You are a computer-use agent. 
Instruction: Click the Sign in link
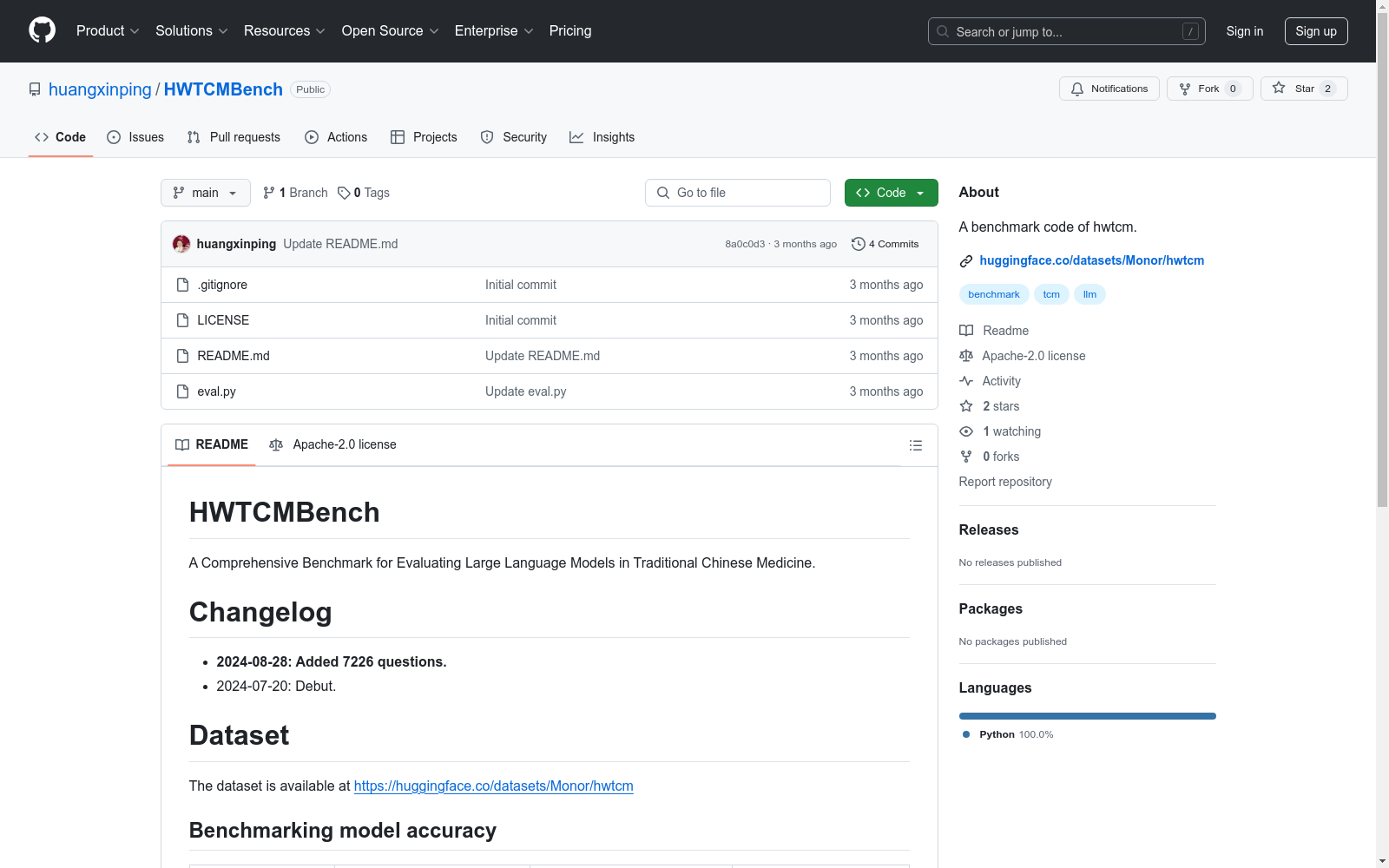point(1245,31)
